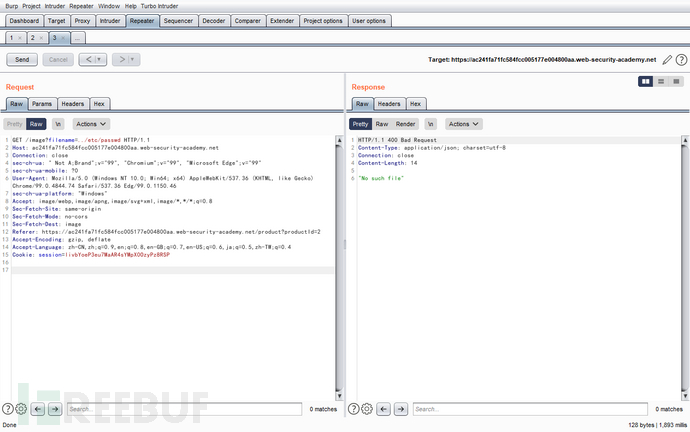
Task: Open the Help menu
Action: [131, 6]
